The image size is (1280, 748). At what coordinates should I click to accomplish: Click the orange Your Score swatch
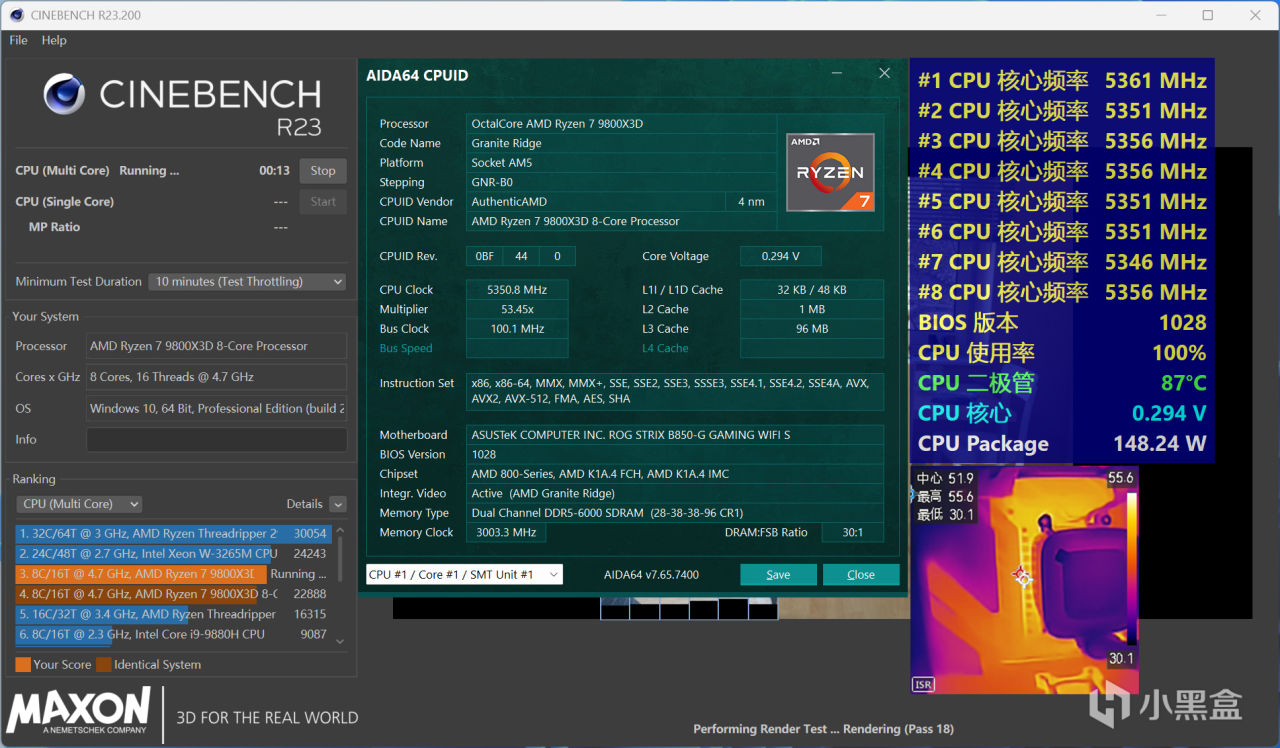(23, 665)
